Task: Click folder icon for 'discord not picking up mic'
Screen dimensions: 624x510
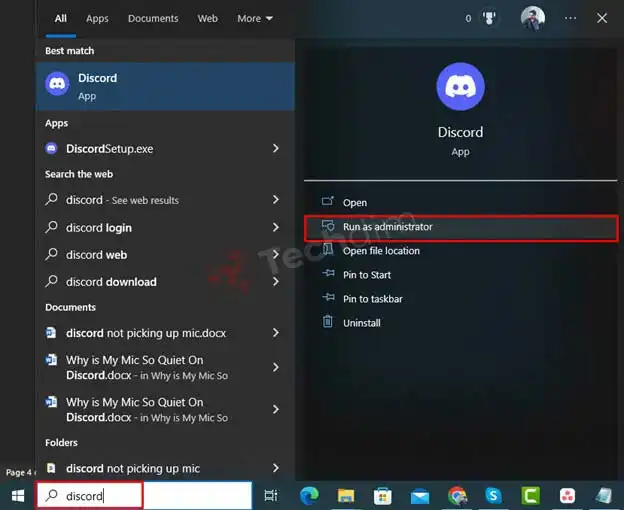Action: tap(51, 468)
